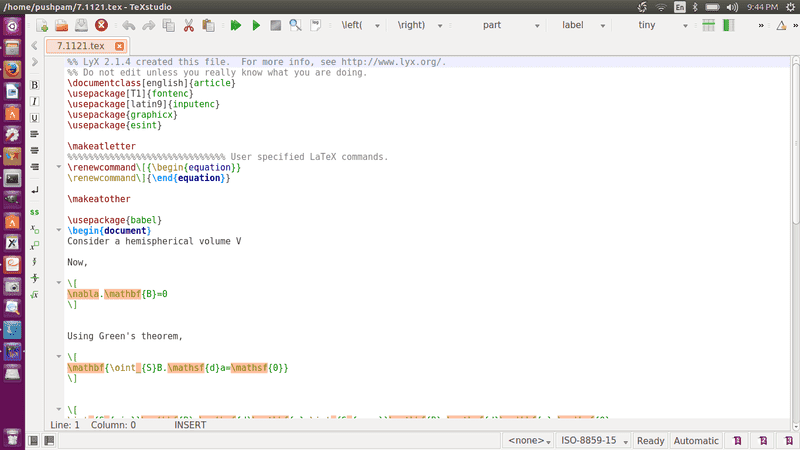This screenshot has width=800, height=450.
Task: Collapse the \nabla equation fold marker
Action: [59, 283]
